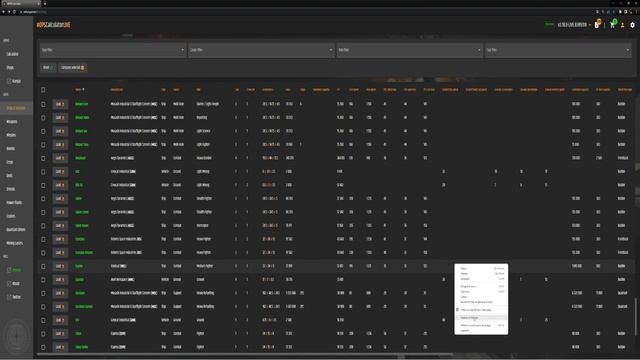Screen dimensions: 640x360
Task: Click the DPS Calculator logo
Action: coord(53,25)
